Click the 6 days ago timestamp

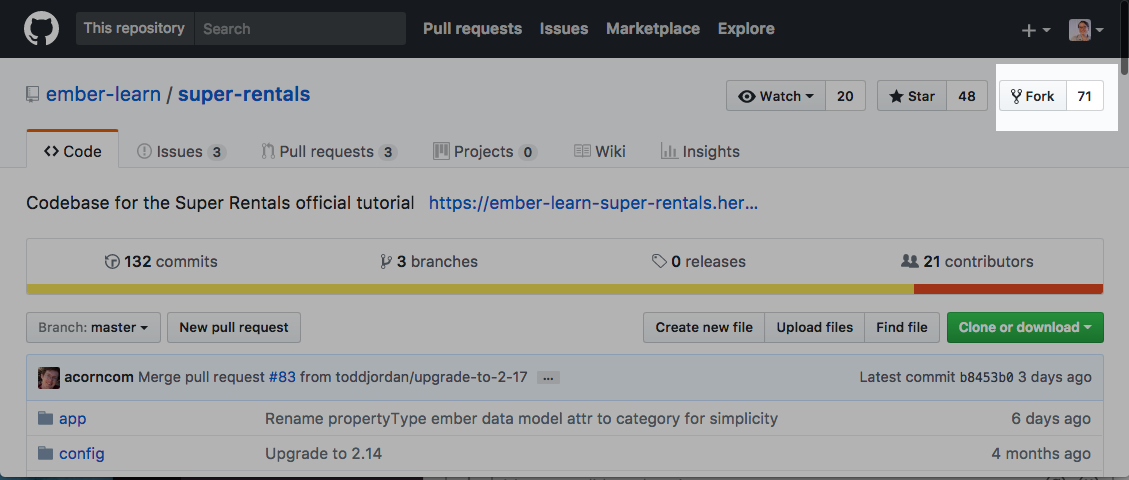coord(1051,418)
